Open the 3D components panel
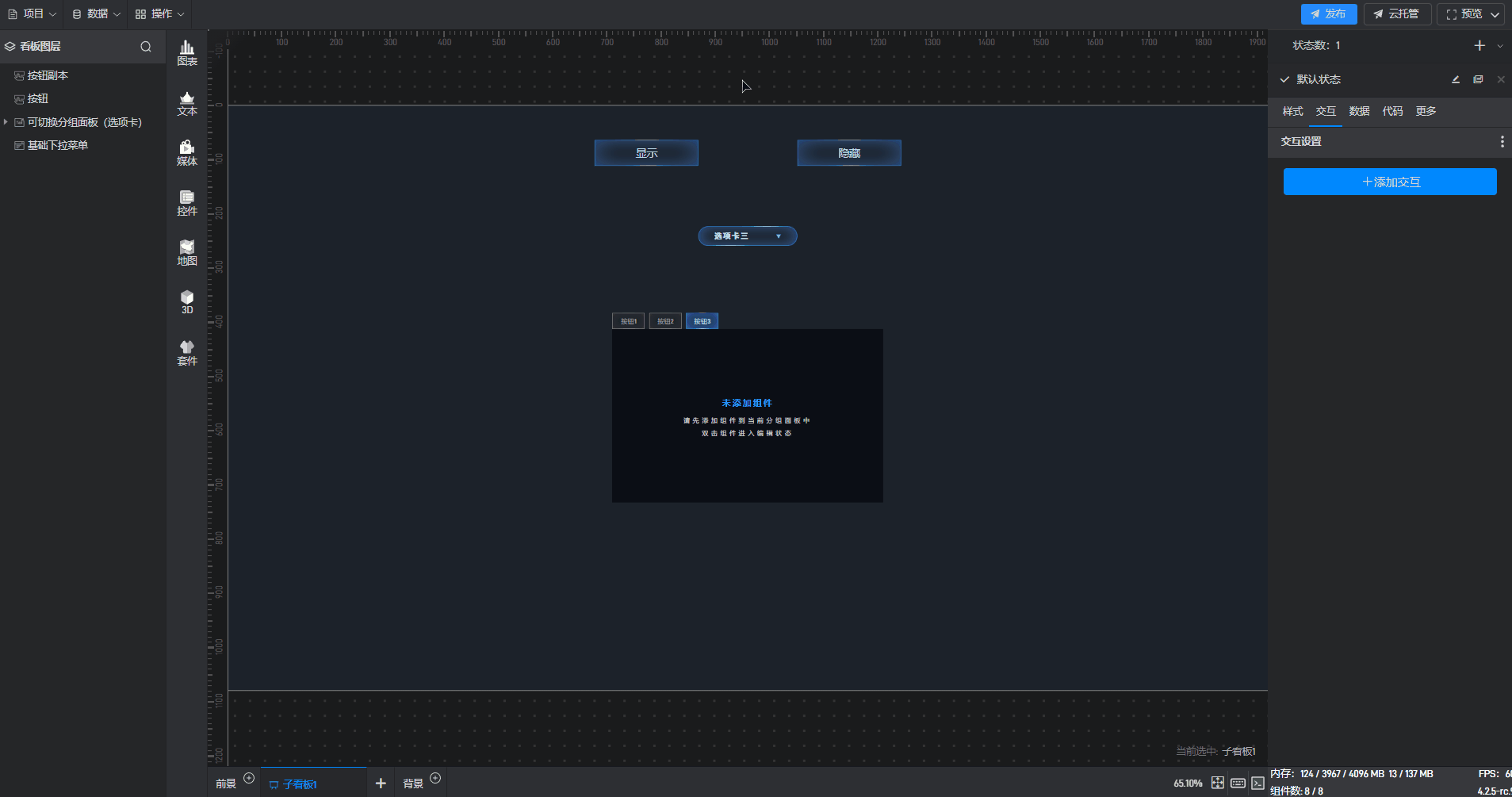 click(x=187, y=302)
